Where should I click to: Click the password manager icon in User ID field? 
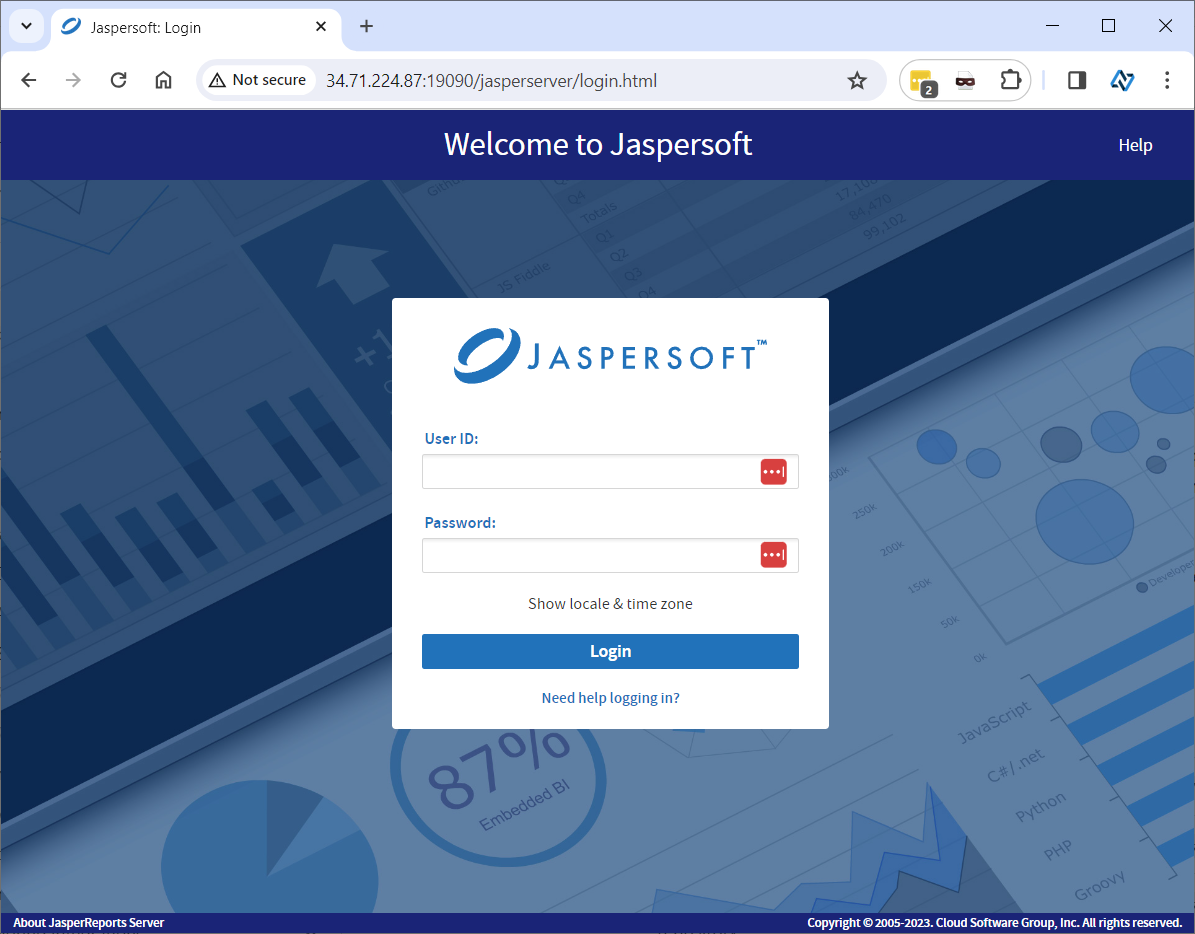[773, 472]
